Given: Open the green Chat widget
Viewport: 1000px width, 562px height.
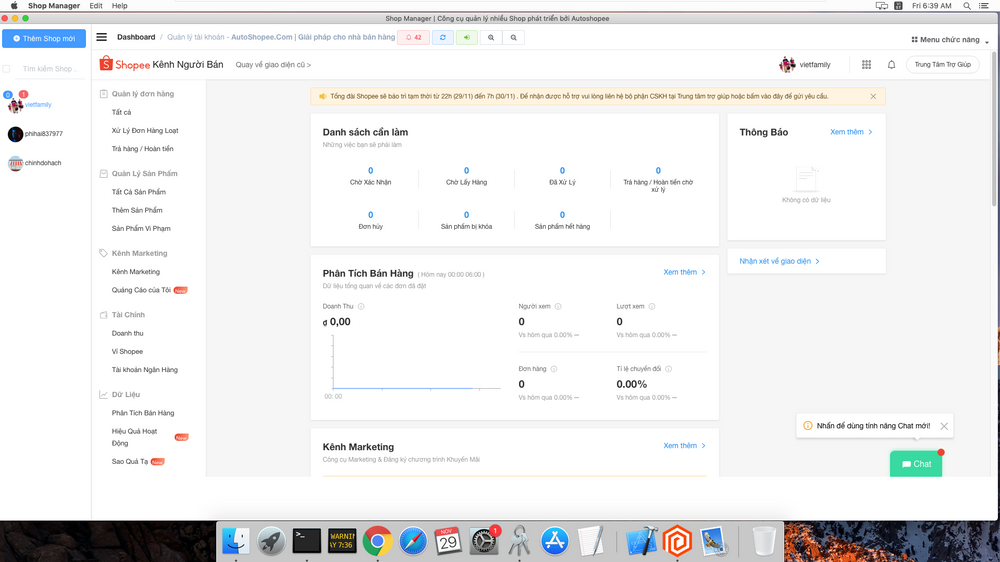Looking at the screenshot, I should click(916, 464).
